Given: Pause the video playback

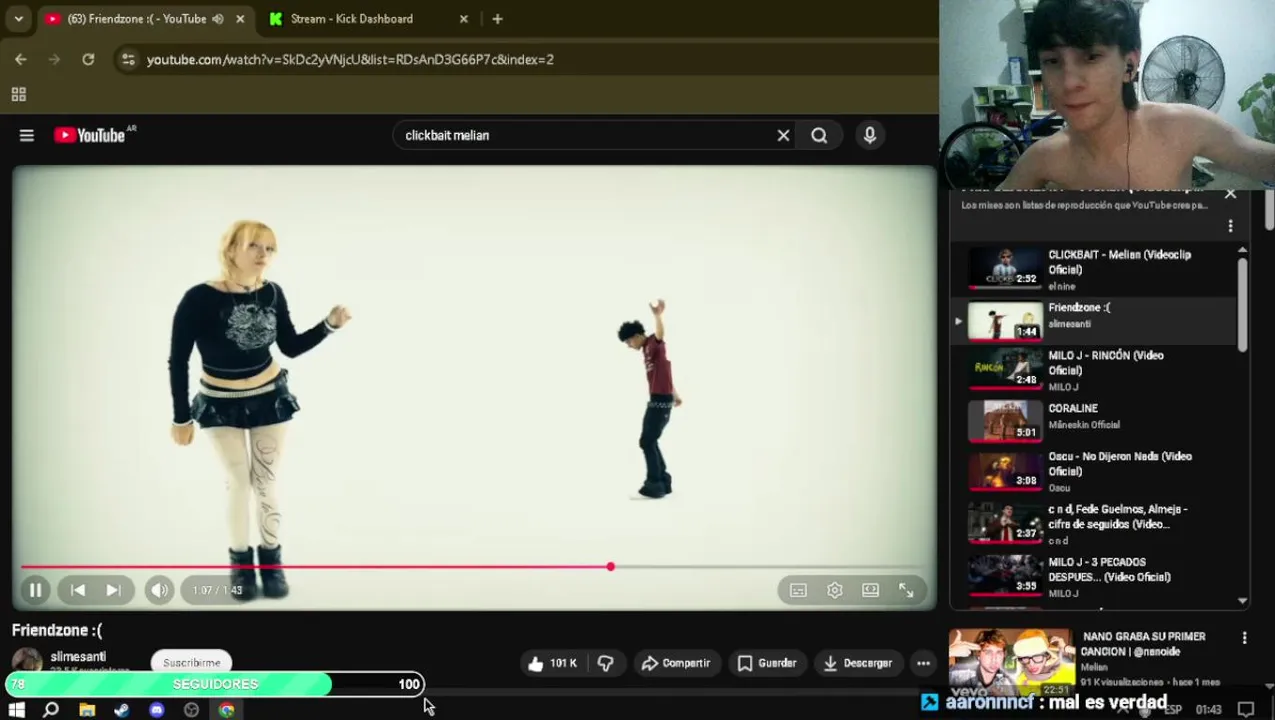Looking at the screenshot, I should tap(35, 590).
